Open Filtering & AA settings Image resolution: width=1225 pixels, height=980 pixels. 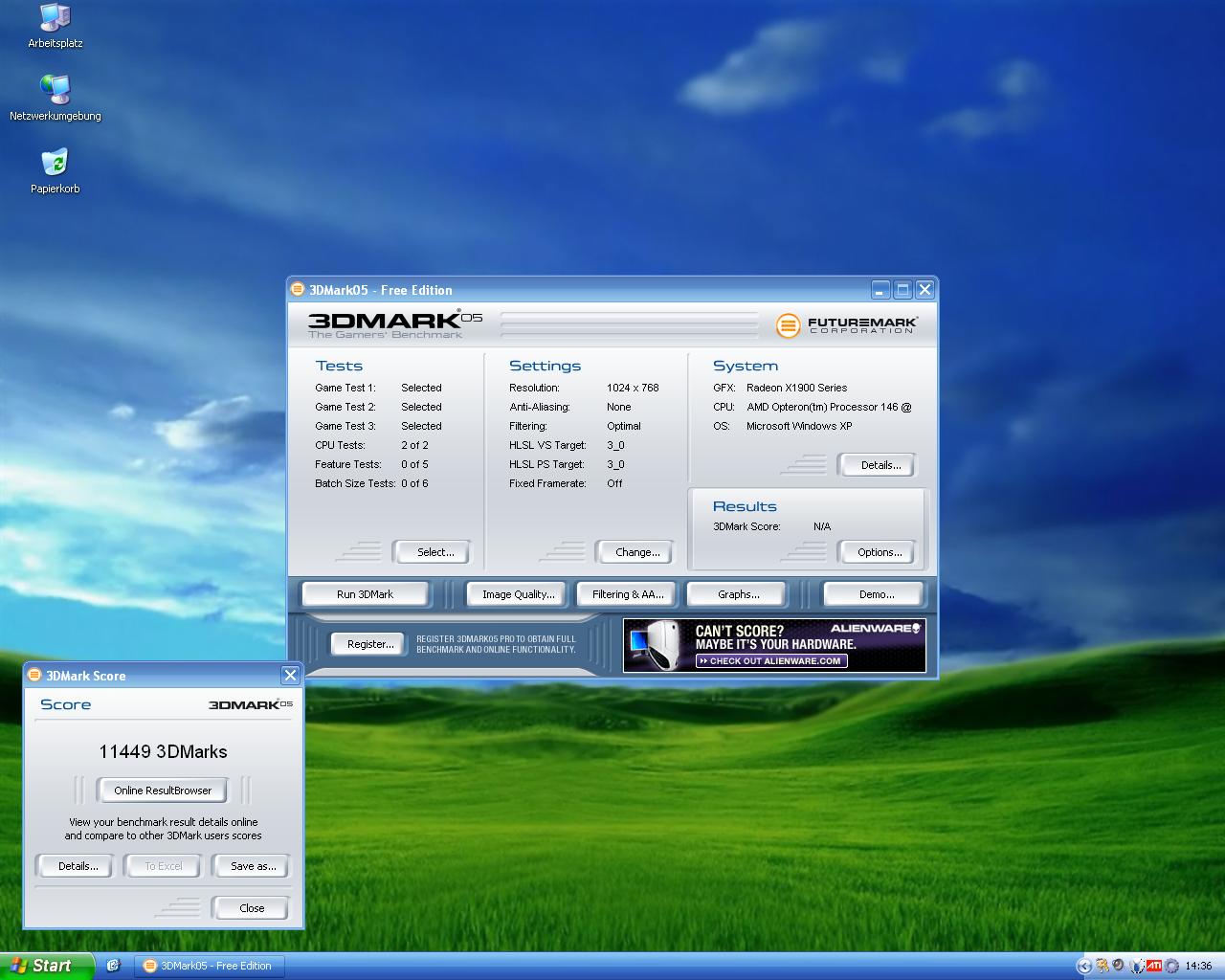coord(627,594)
